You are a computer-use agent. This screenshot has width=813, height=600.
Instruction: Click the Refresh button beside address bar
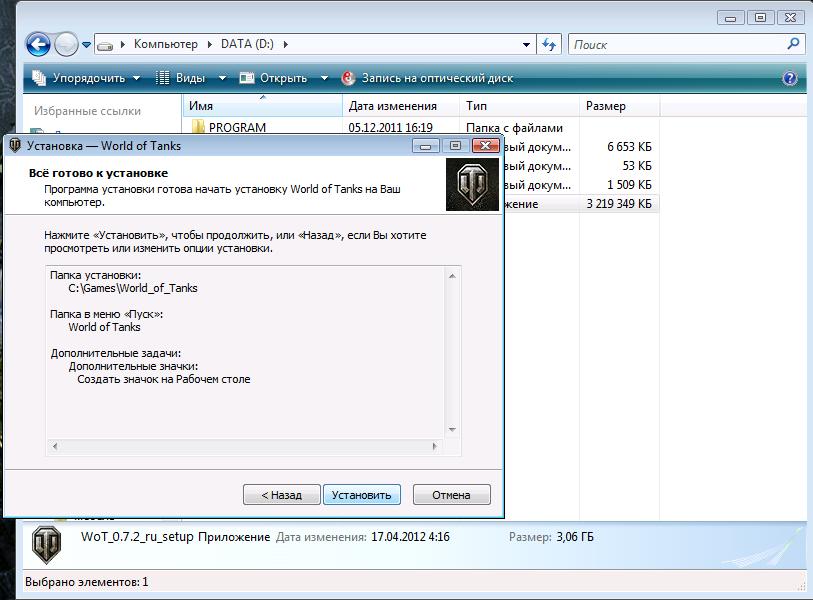tap(549, 45)
